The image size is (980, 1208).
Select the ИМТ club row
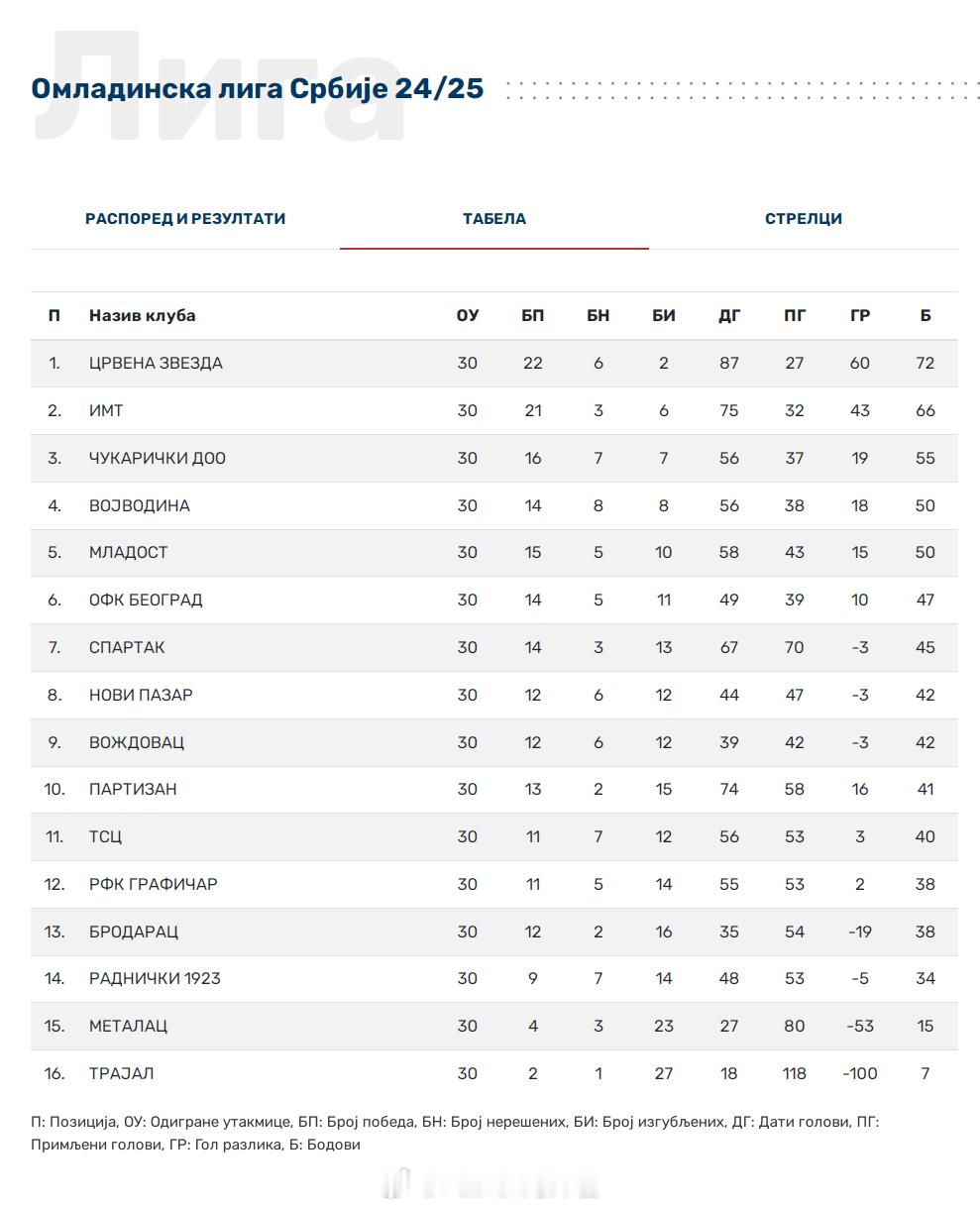point(494,410)
